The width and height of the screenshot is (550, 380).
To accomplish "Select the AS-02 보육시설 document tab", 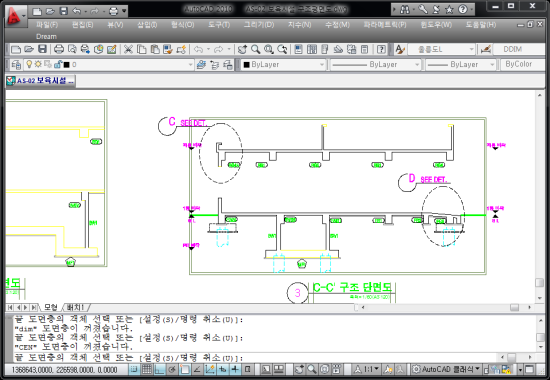I will (x=41, y=80).
